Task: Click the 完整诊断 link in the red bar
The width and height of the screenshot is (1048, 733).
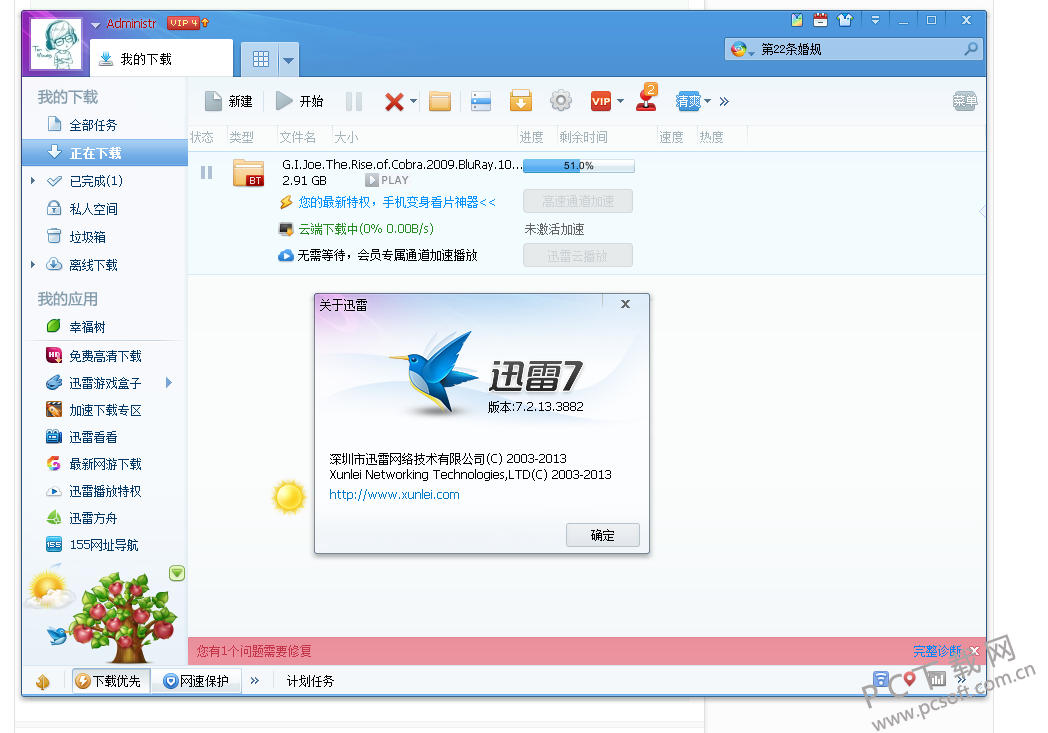Action: coord(937,651)
